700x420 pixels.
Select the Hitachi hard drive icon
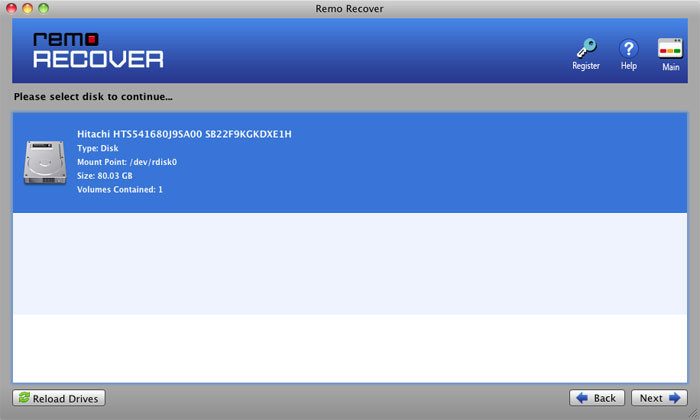click(45, 162)
